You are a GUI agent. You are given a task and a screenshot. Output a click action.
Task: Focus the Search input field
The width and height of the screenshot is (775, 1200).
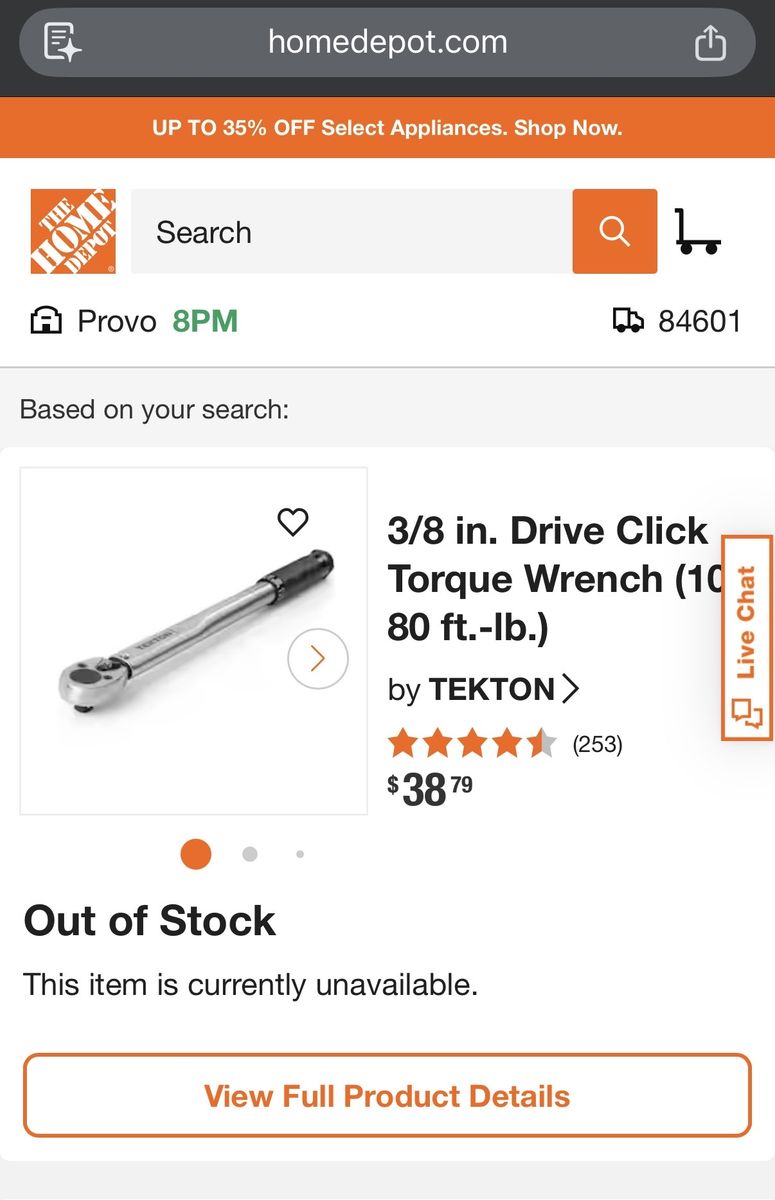tap(351, 231)
